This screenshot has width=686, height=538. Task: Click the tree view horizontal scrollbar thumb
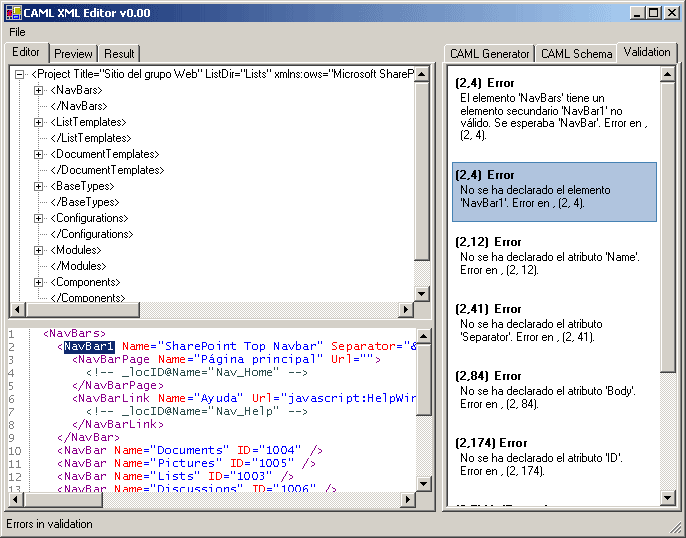click(x=82, y=309)
